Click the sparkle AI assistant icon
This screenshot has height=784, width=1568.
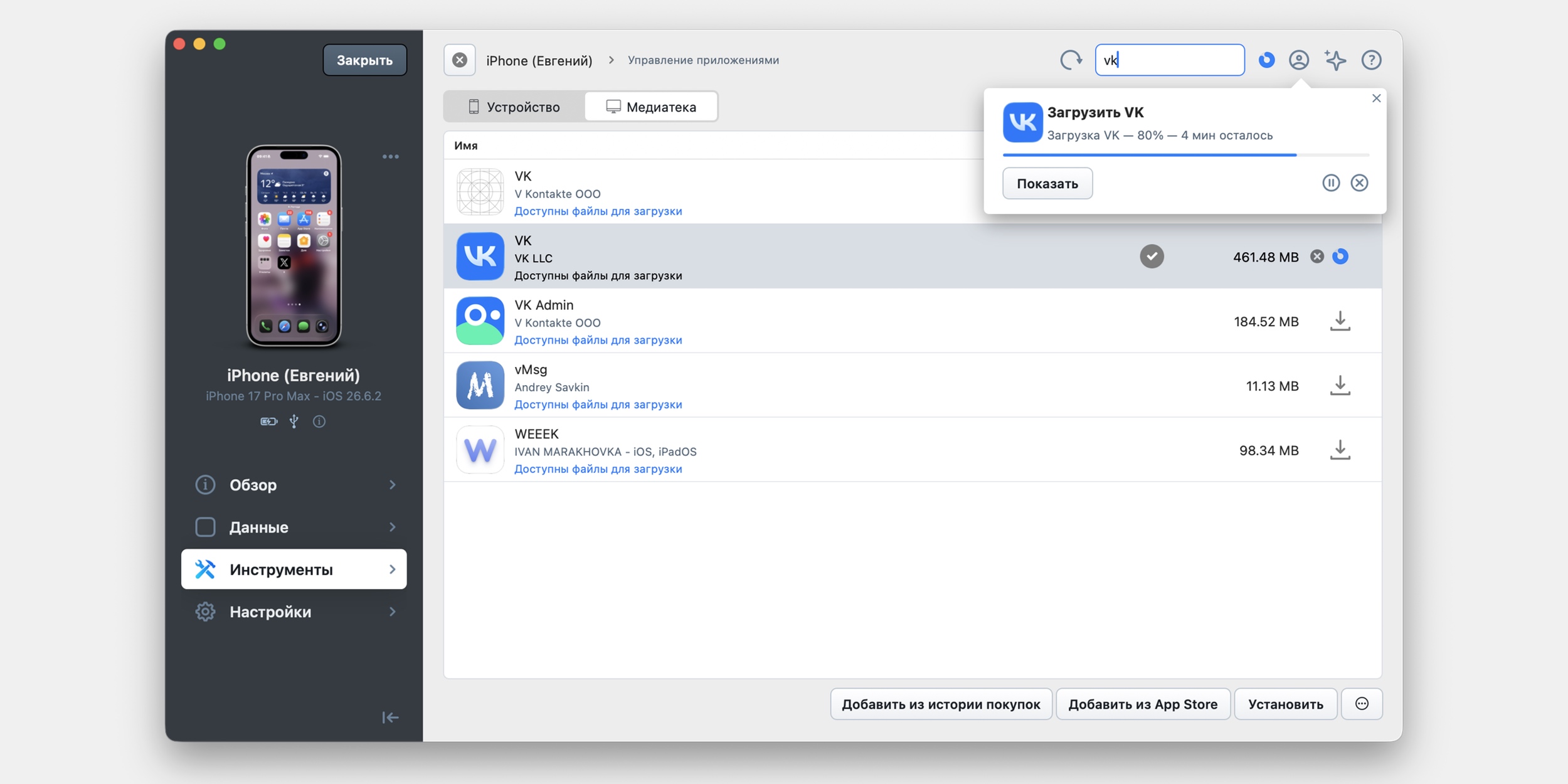(1335, 60)
